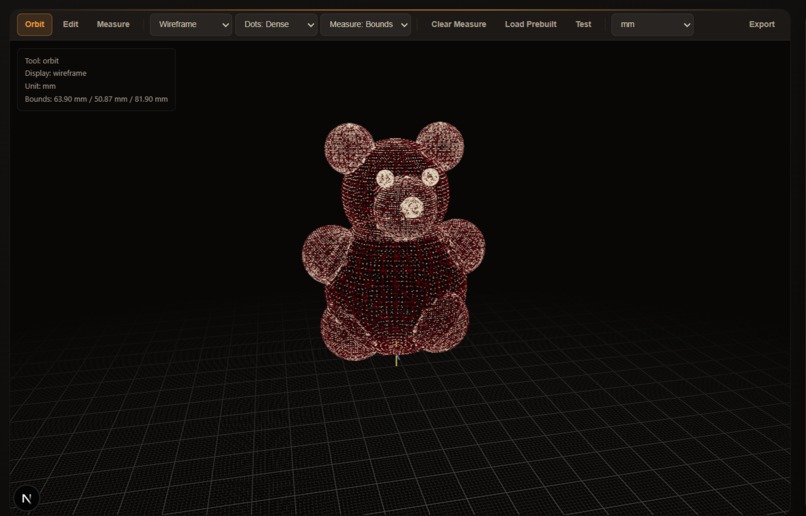Open the Dots: Dense dropdown
The image size is (806, 516).
[x=276, y=25]
